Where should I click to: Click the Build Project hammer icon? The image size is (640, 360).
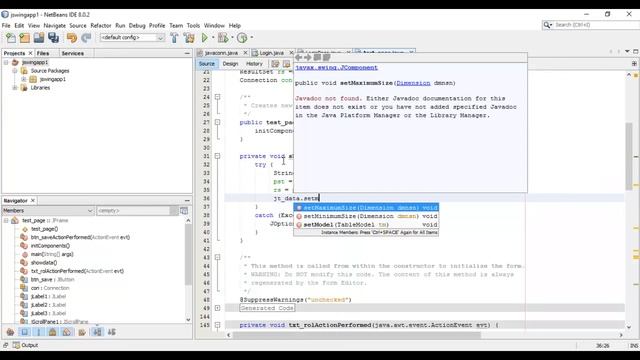click(174, 38)
